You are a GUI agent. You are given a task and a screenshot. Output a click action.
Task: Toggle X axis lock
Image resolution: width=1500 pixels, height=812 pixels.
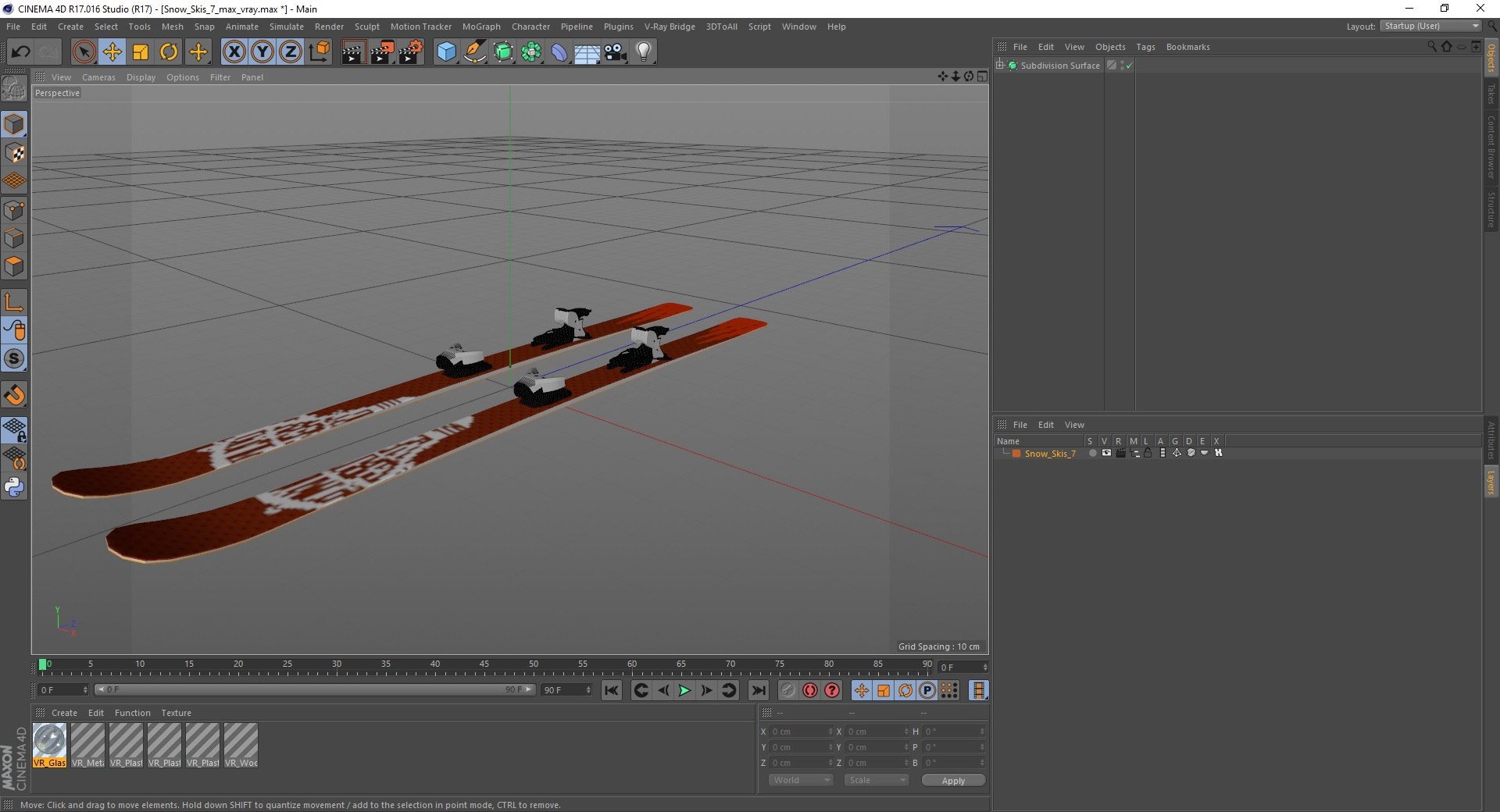tap(234, 52)
